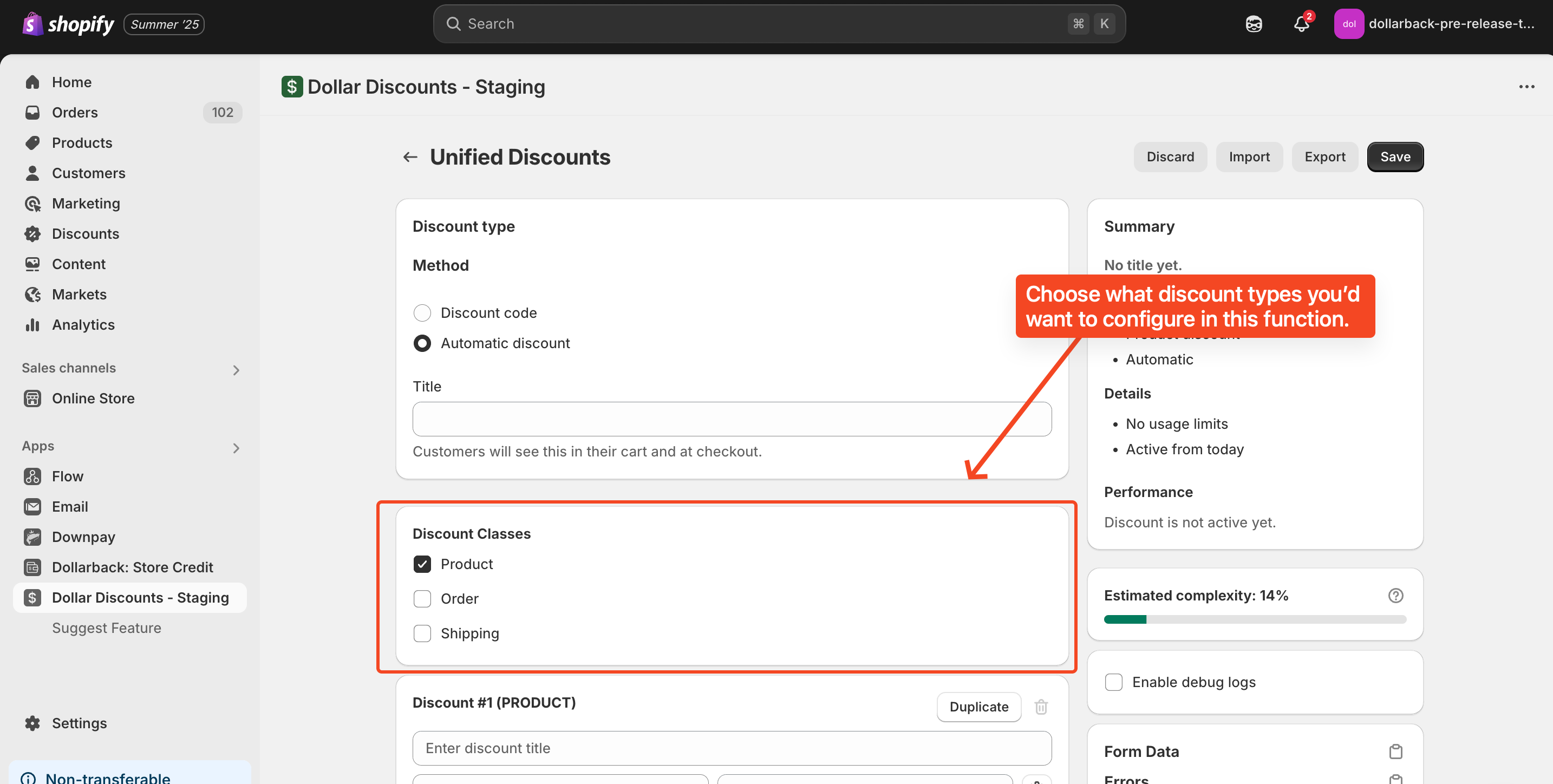Image resolution: width=1553 pixels, height=784 pixels.
Task: Expand the Apps section chevron
Action: [236, 448]
